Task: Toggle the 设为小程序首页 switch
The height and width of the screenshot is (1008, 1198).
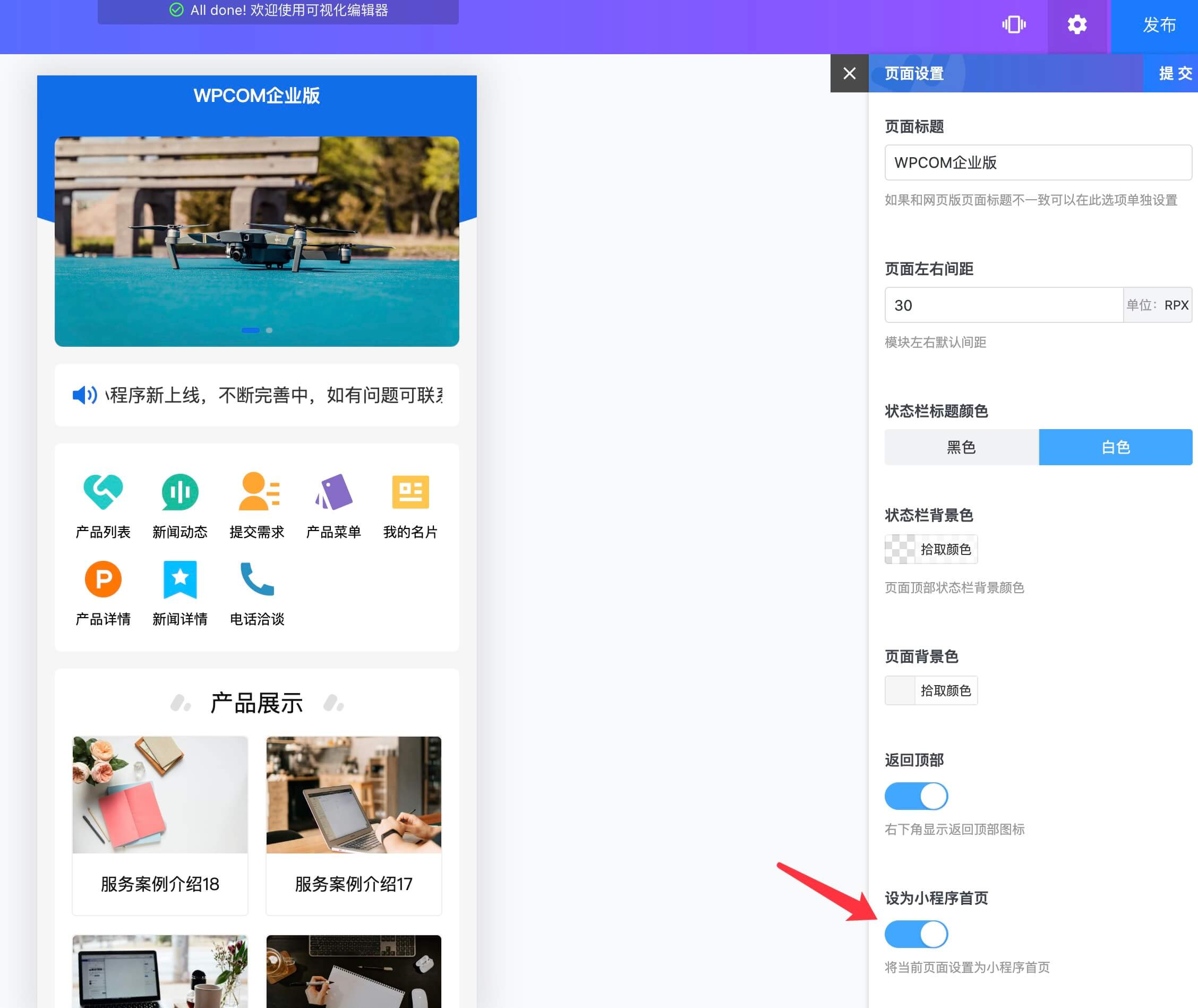Action: pyautogui.click(x=916, y=934)
